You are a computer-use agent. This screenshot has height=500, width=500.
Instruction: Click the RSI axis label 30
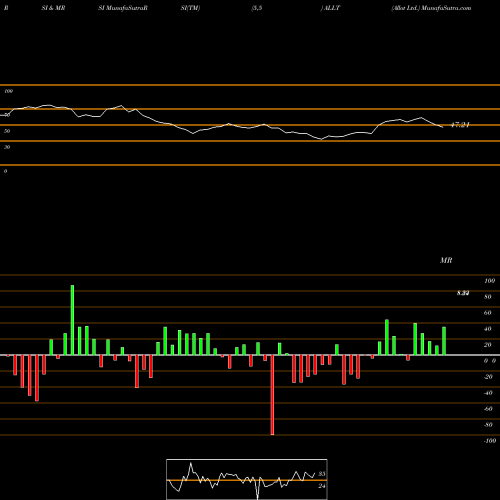click(7, 147)
